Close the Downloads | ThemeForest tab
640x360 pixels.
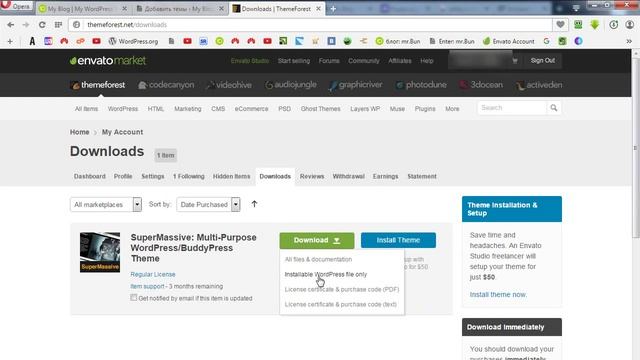tap(318, 9)
